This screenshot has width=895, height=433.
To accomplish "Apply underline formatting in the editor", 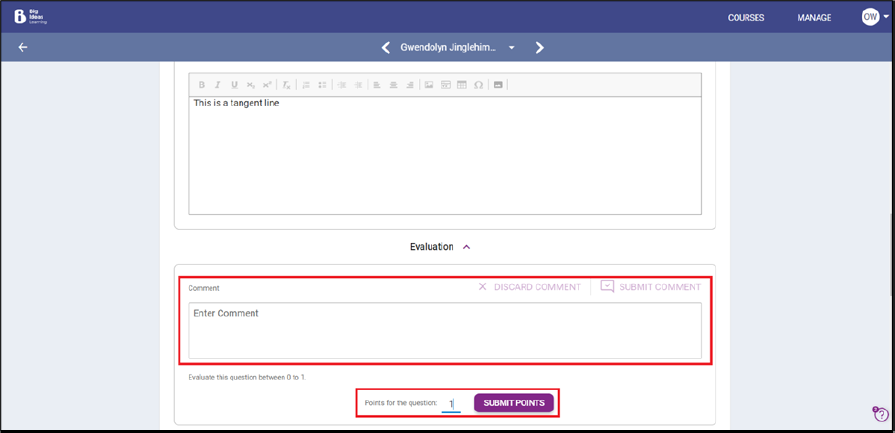I will coord(234,85).
